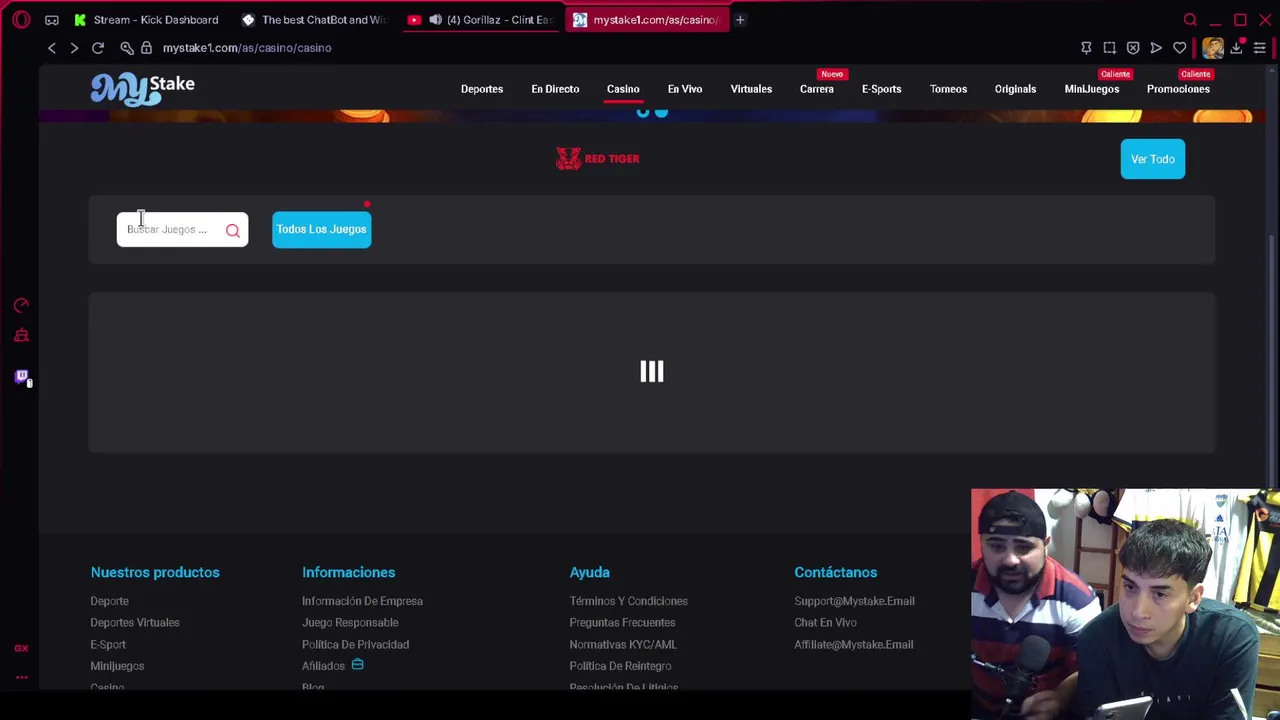This screenshot has height=720, width=1280.
Task: Bookmark the page with the heart icon
Action: pyautogui.click(x=1180, y=48)
